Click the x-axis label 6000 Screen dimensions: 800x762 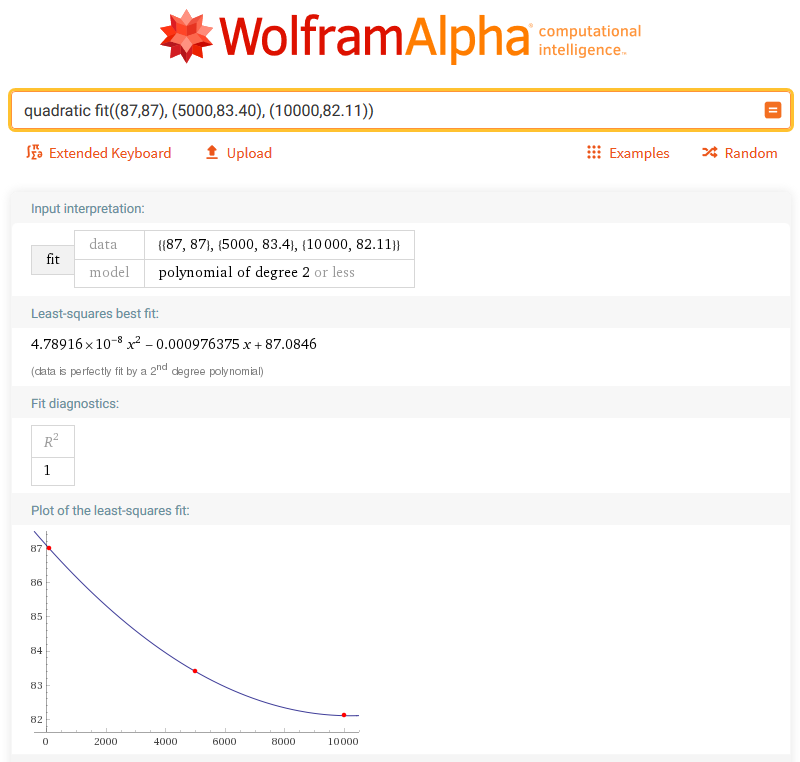[x=224, y=741]
